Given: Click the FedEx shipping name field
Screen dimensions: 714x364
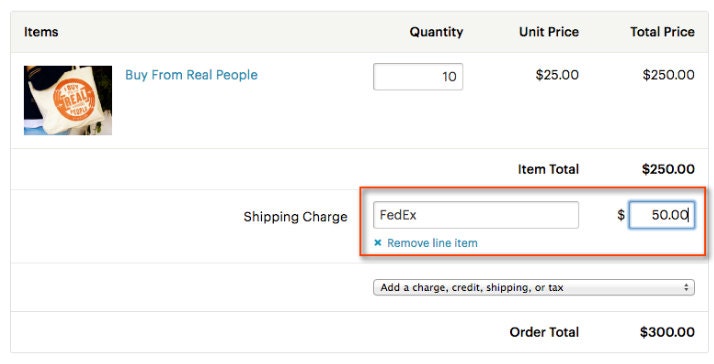Looking at the screenshot, I should click(x=476, y=215).
